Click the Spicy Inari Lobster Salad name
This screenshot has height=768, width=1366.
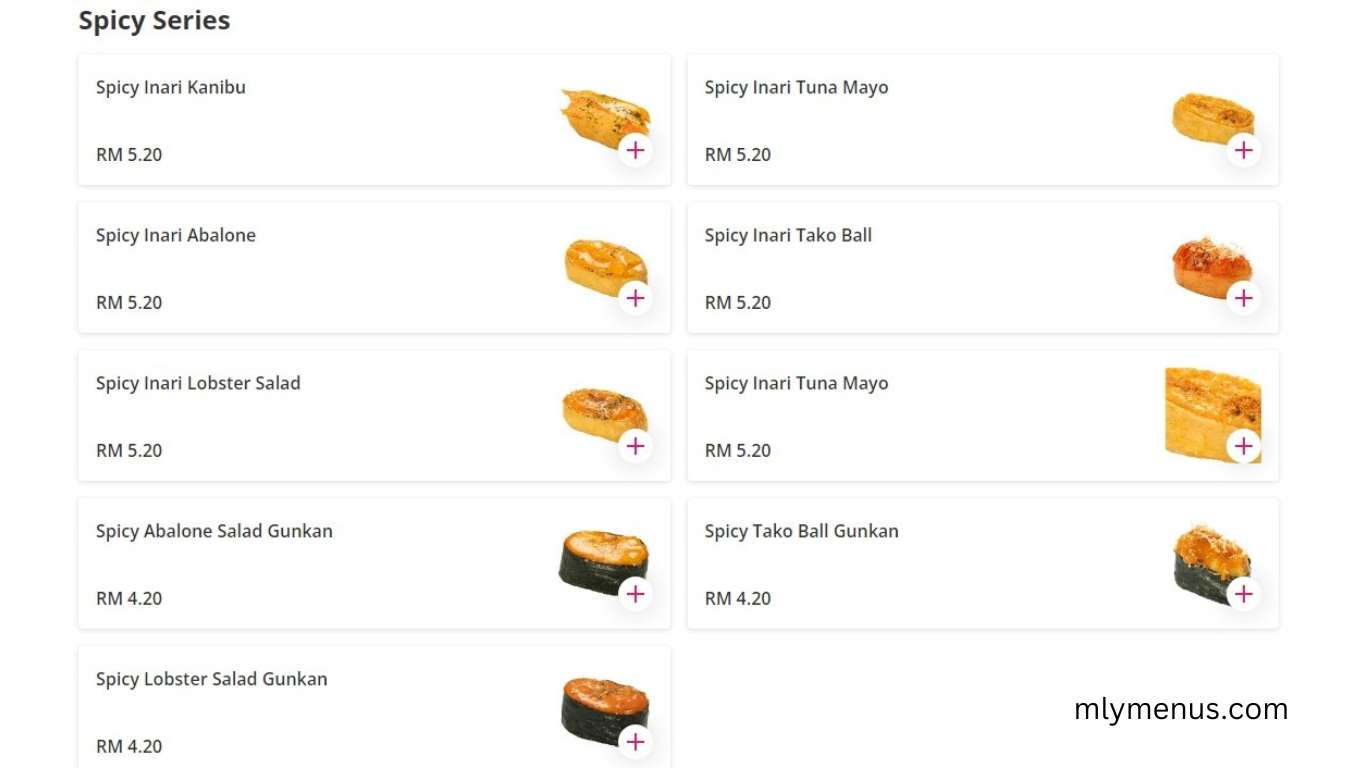coord(198,383)
